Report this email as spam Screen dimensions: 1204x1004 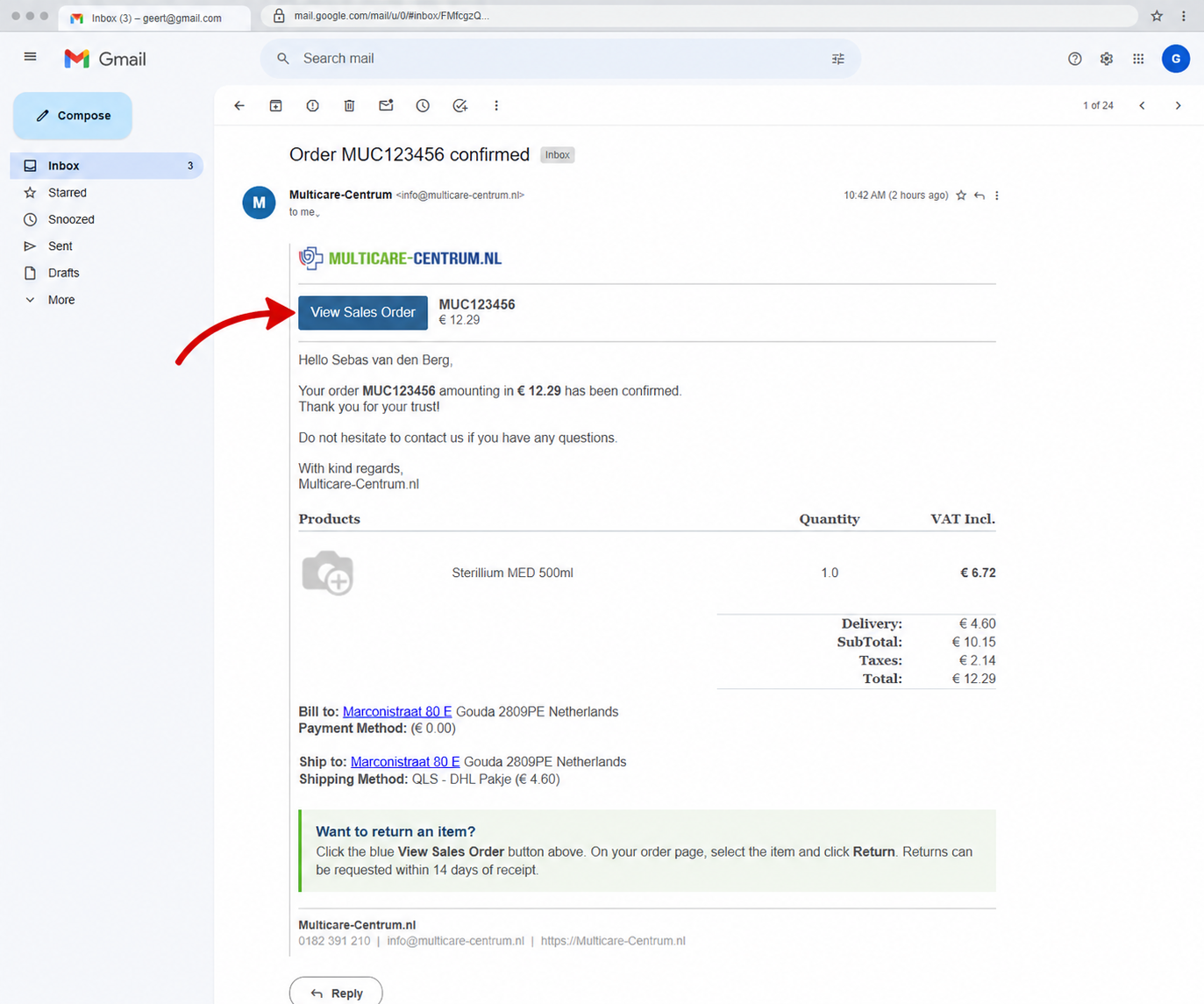312,105
